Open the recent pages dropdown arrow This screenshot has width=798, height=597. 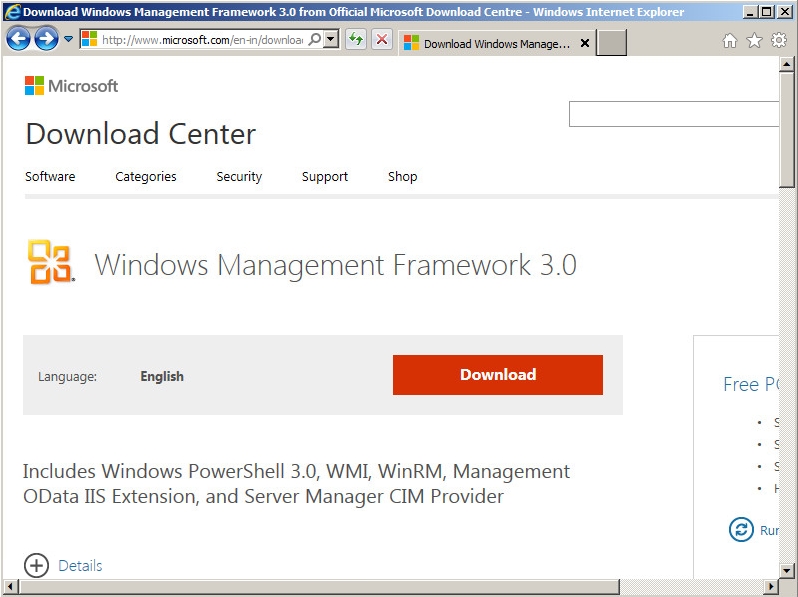(68, 39)
